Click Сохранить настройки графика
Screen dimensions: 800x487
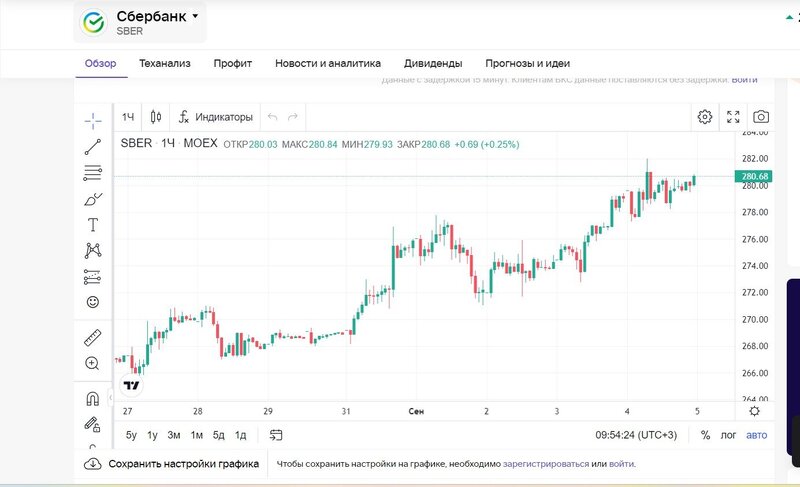pos(184,464)
